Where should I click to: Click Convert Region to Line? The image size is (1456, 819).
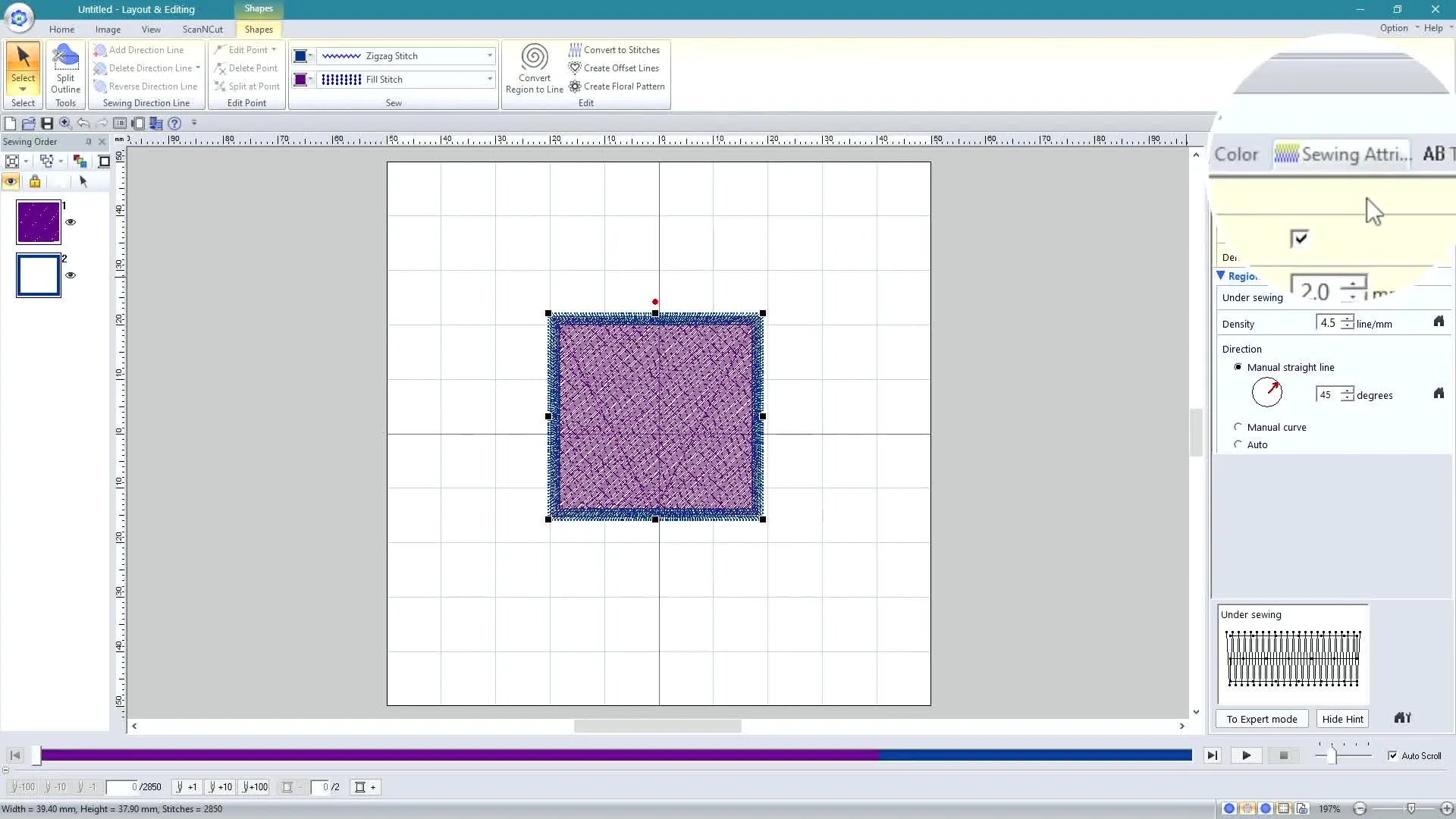(534, 70)
